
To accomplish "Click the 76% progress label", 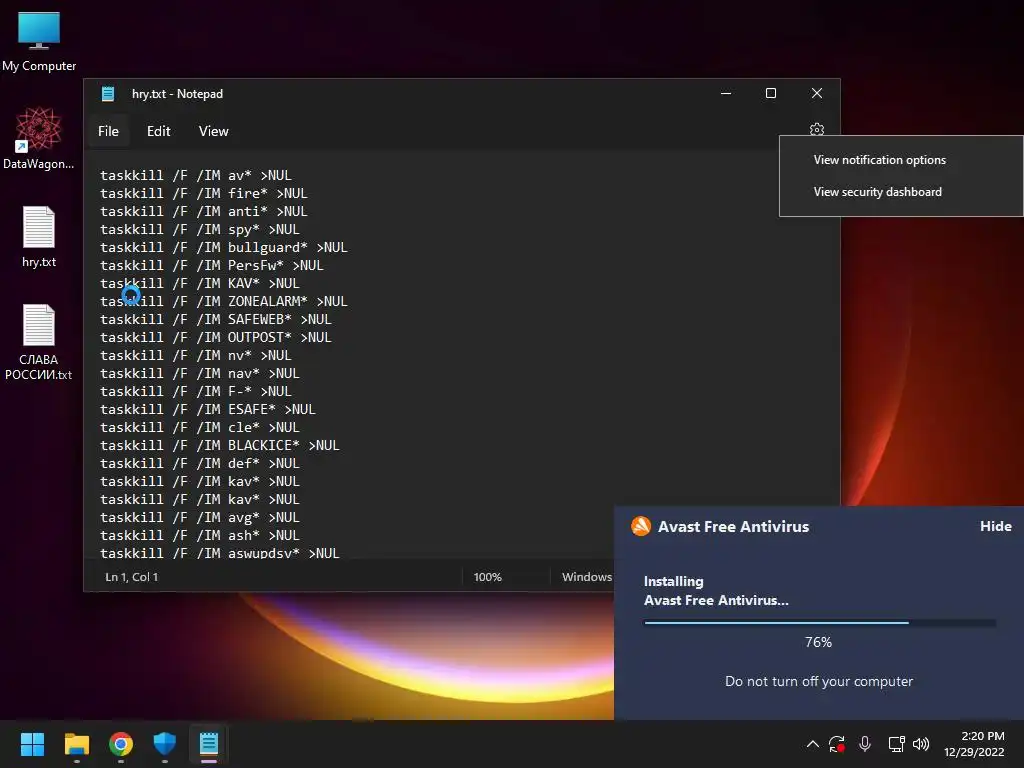I will coord(818,642).
